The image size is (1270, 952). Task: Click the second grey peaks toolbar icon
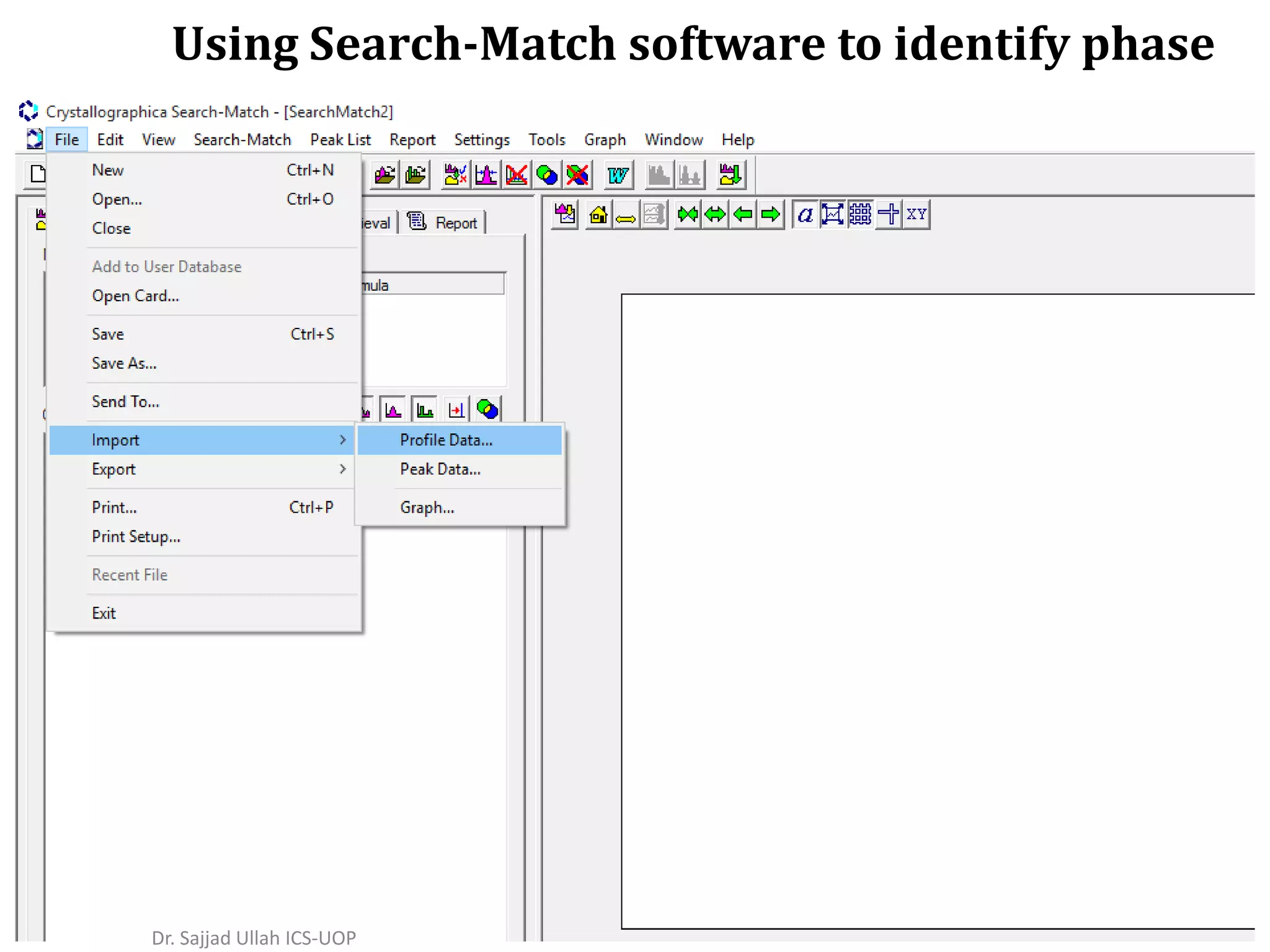click(690, 175)
